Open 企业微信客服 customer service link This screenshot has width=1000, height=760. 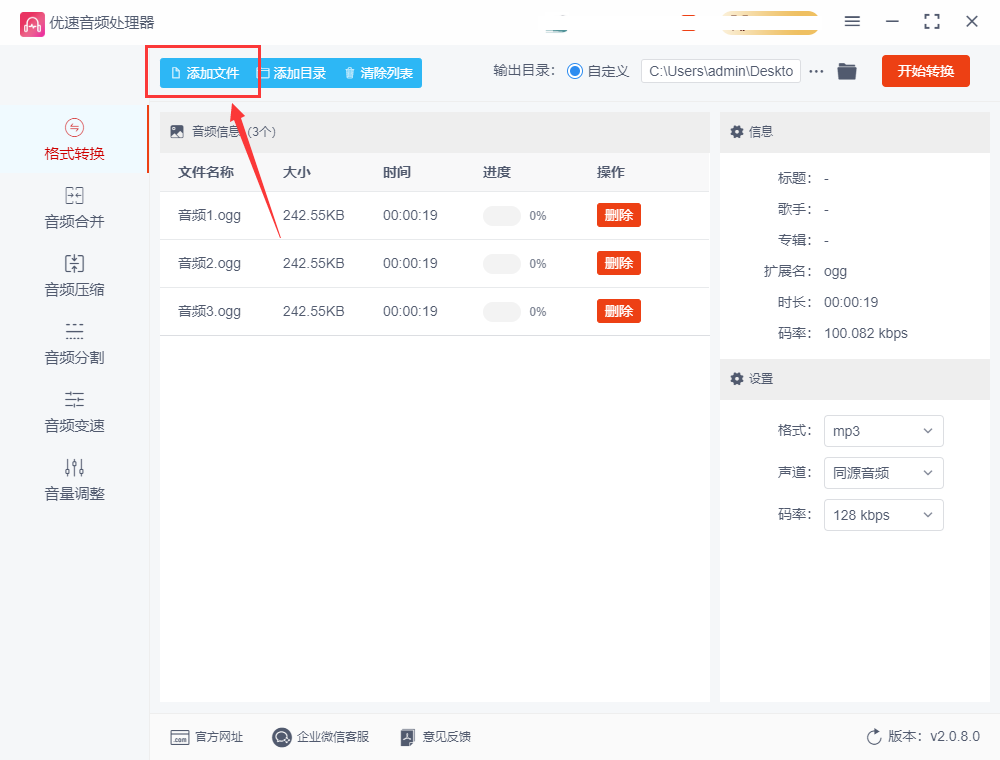[x=321, y=737]
